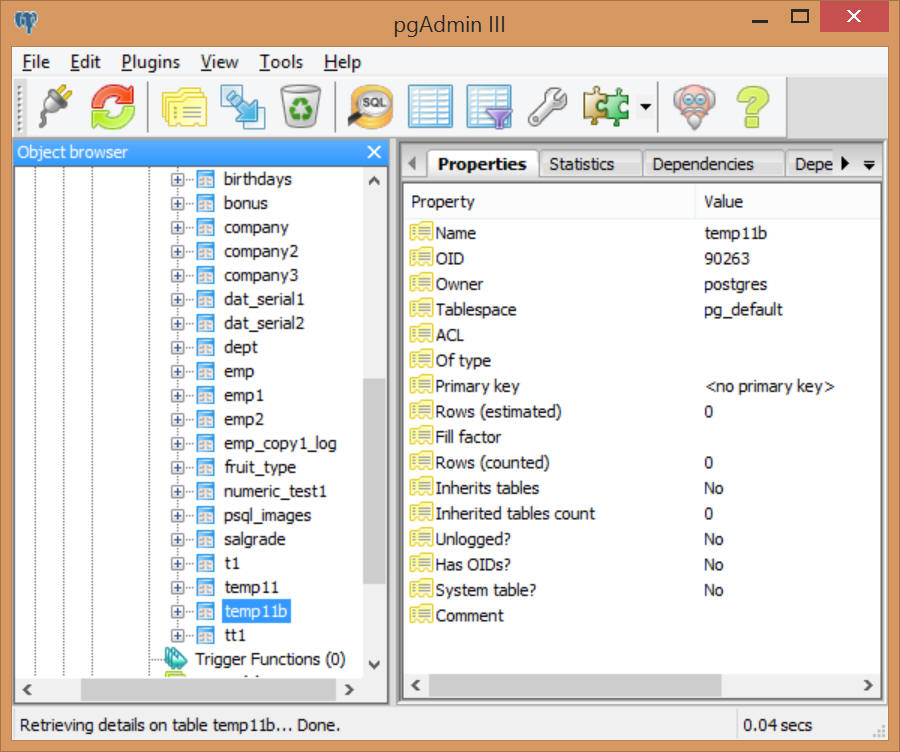Expand the tt1 table node
Viewport: 900px width, 752px height.
click(x=177, y=636)
